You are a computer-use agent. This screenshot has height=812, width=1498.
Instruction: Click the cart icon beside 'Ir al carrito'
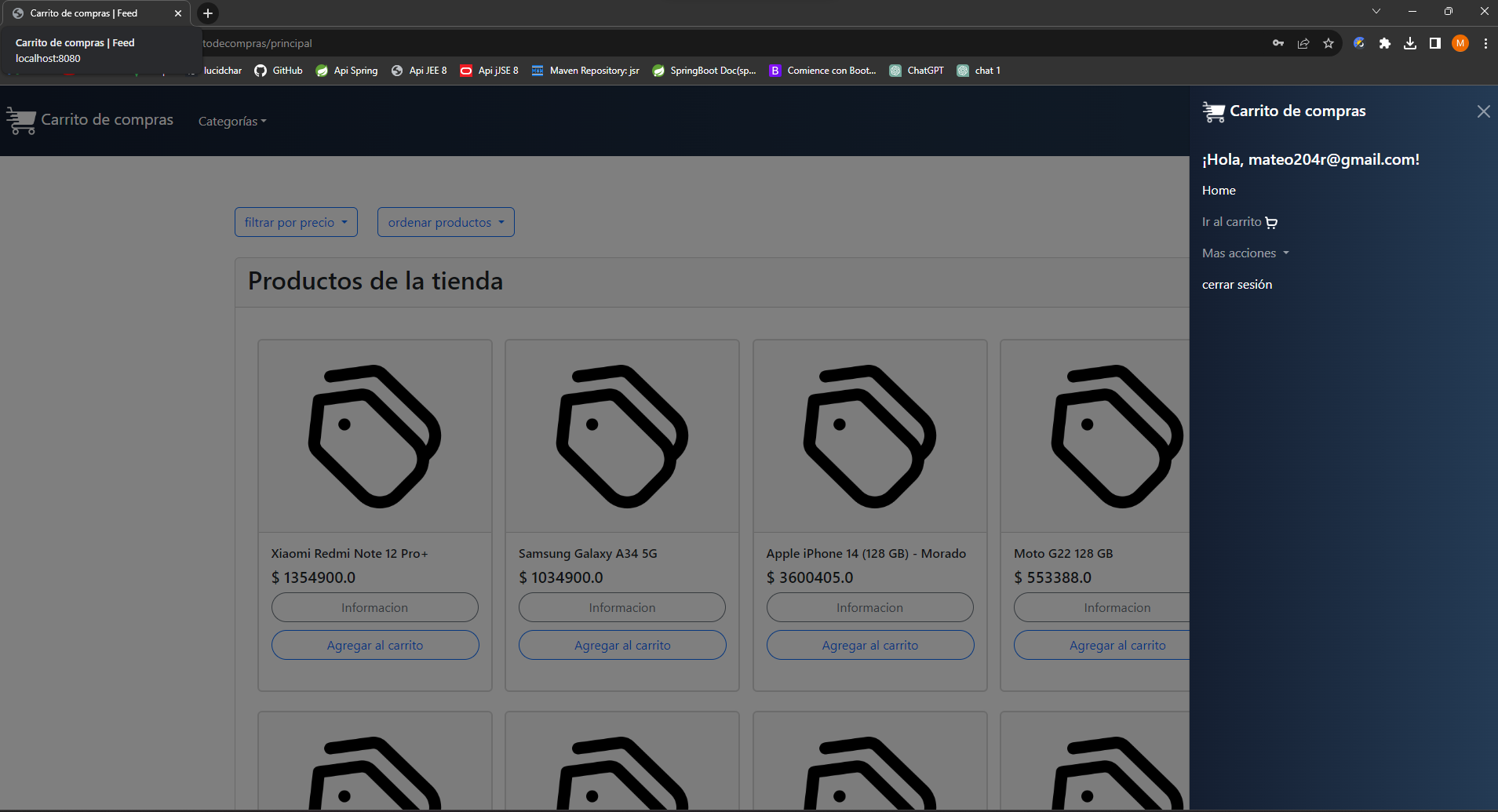[x=1270, y=222]
